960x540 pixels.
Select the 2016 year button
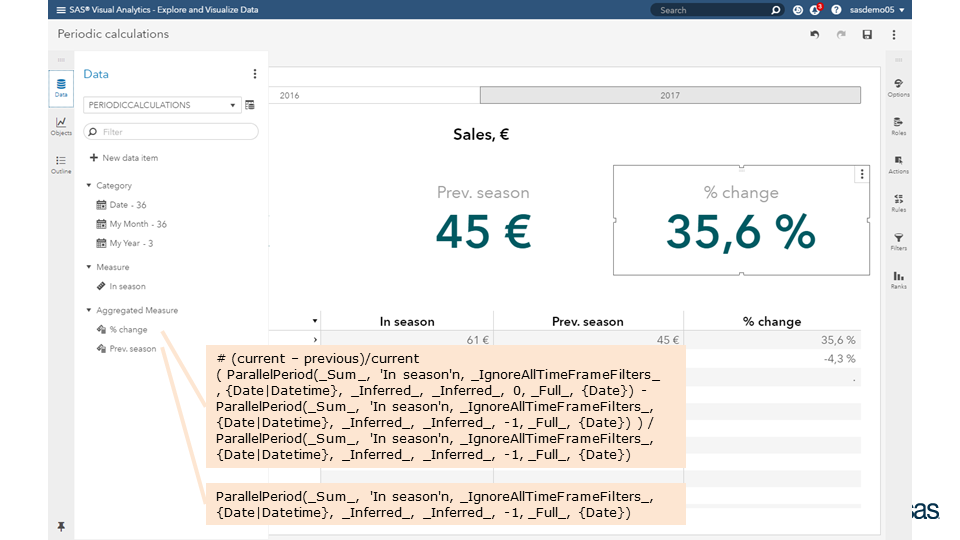374,95
